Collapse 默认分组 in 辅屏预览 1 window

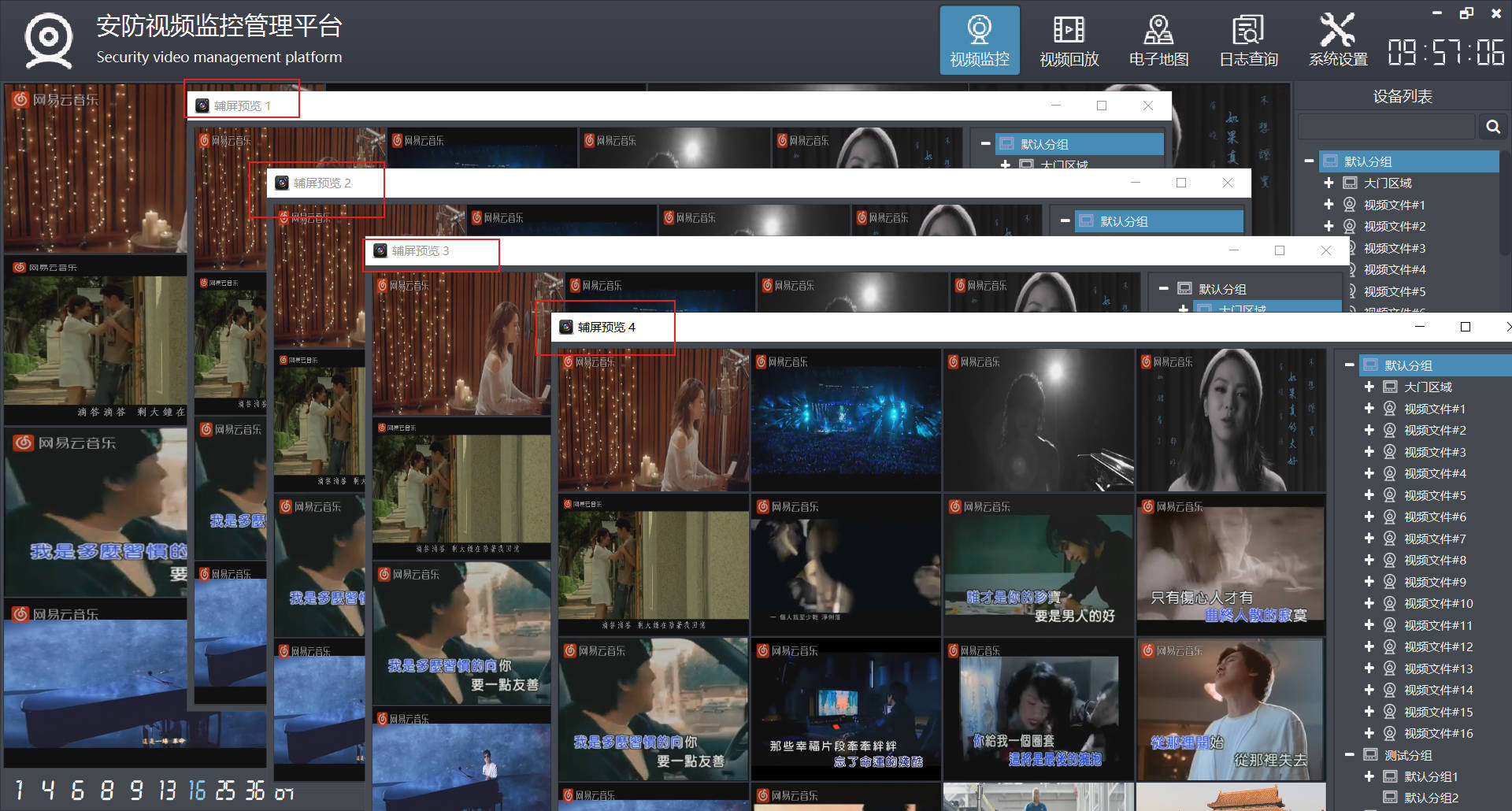tap(985, 144)
